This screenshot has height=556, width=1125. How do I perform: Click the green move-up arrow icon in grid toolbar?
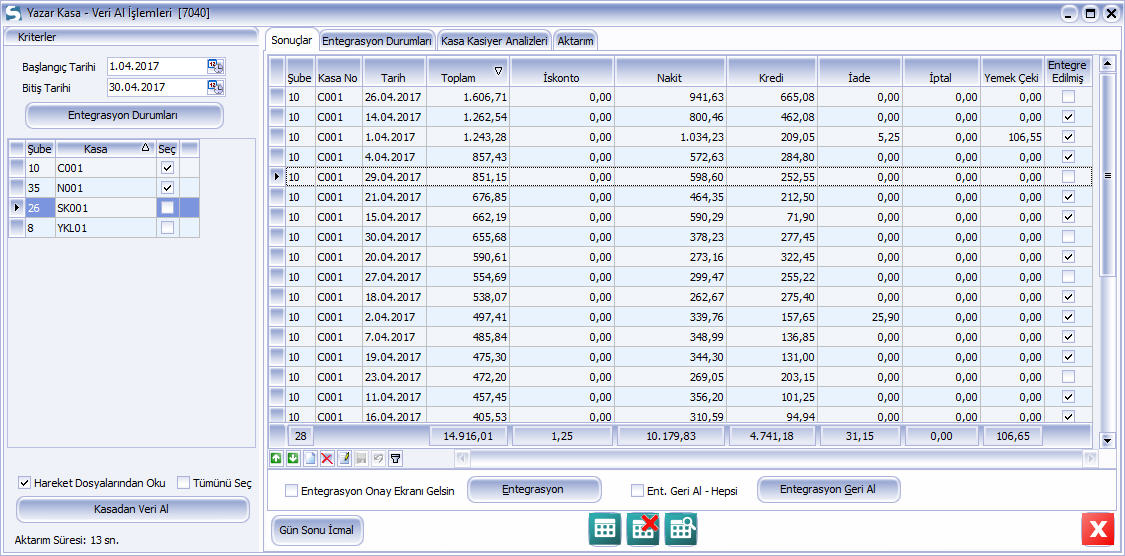pyautogui.click(x=276, y=458)
